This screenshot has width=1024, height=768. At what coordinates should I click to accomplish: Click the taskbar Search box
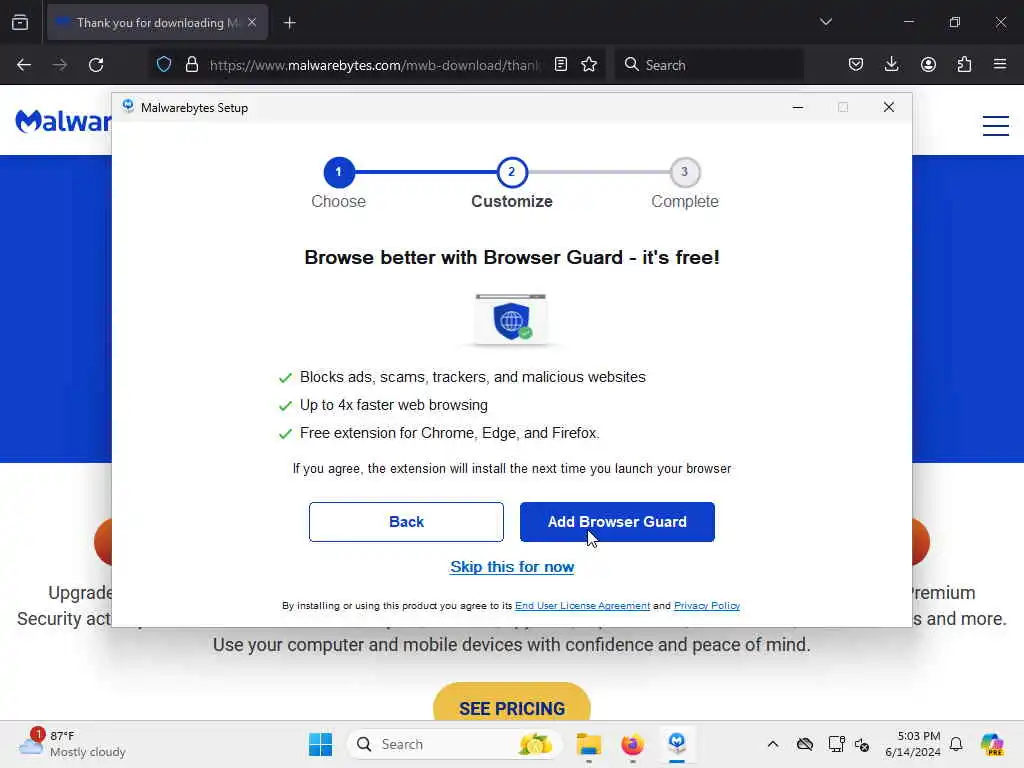[455, 744]
